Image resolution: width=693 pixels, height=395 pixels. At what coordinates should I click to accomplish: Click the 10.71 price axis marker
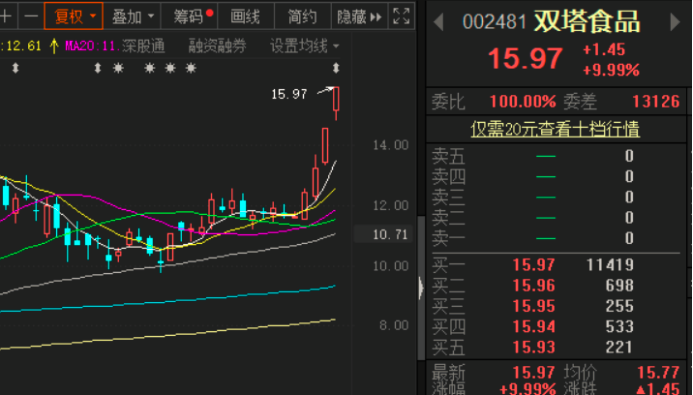click(x=384, y=234)
